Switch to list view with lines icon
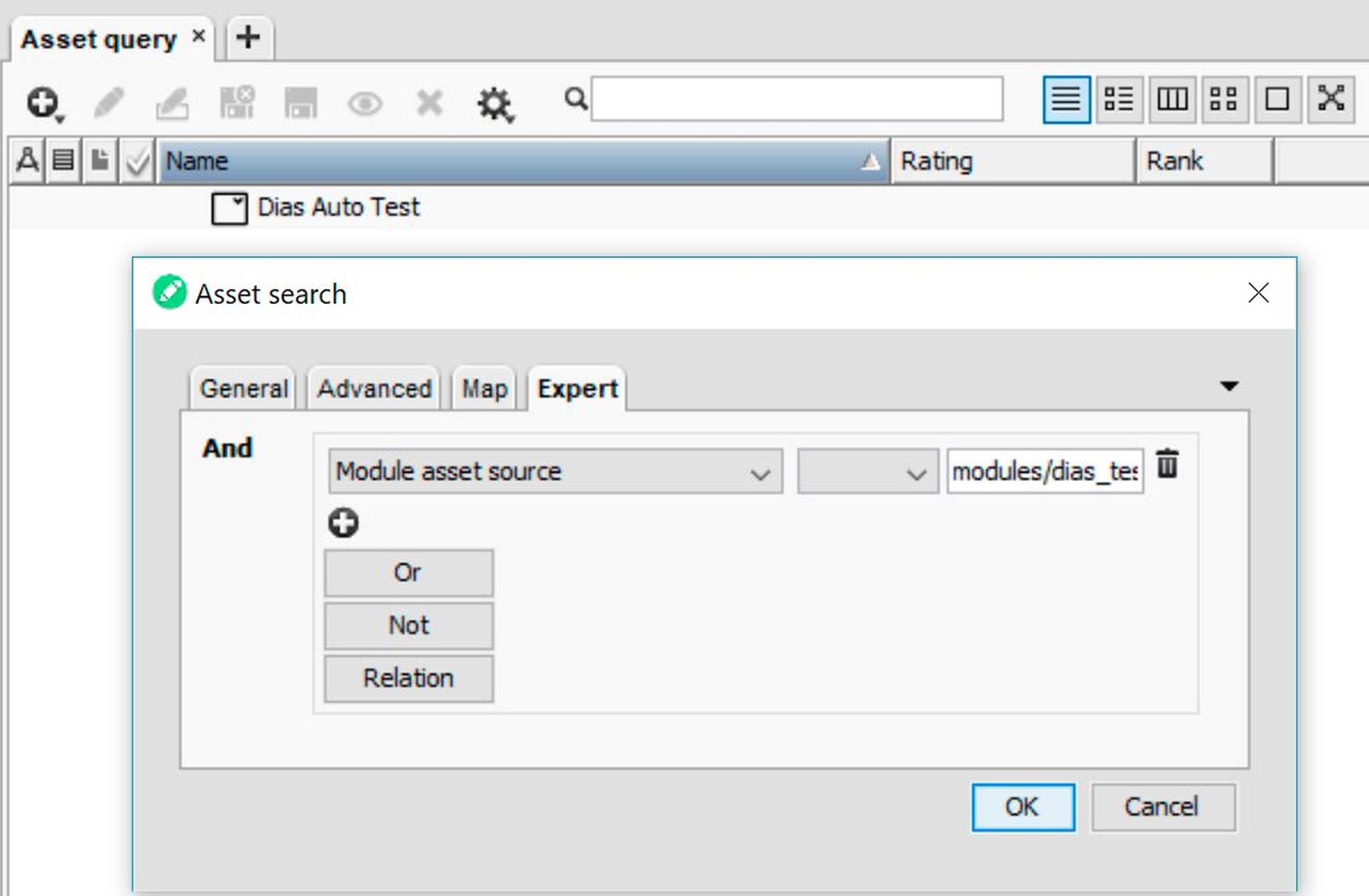This screenshot has width=1369, height=896. coord(1066,100)
